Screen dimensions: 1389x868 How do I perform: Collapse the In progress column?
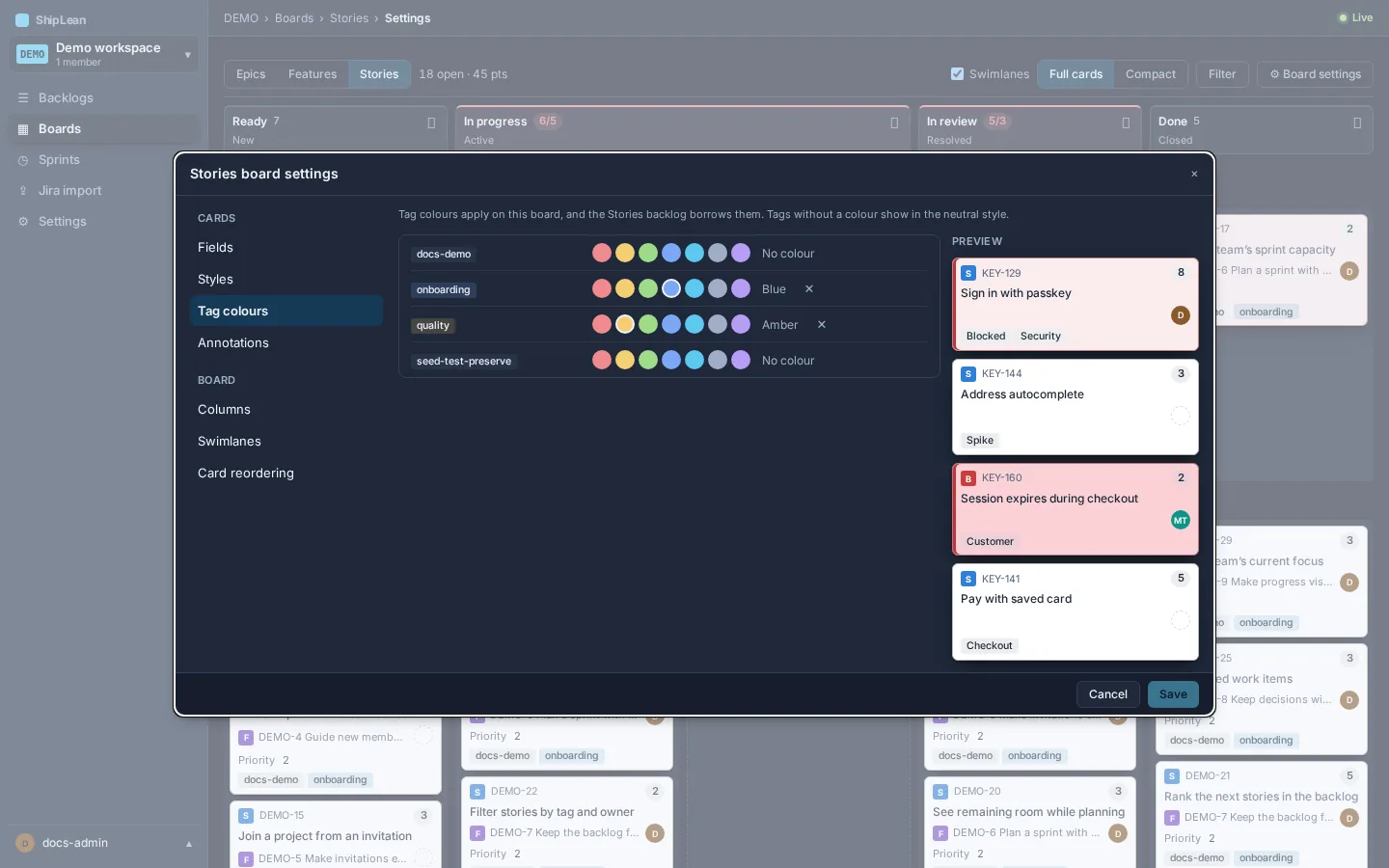coord(894,123)
